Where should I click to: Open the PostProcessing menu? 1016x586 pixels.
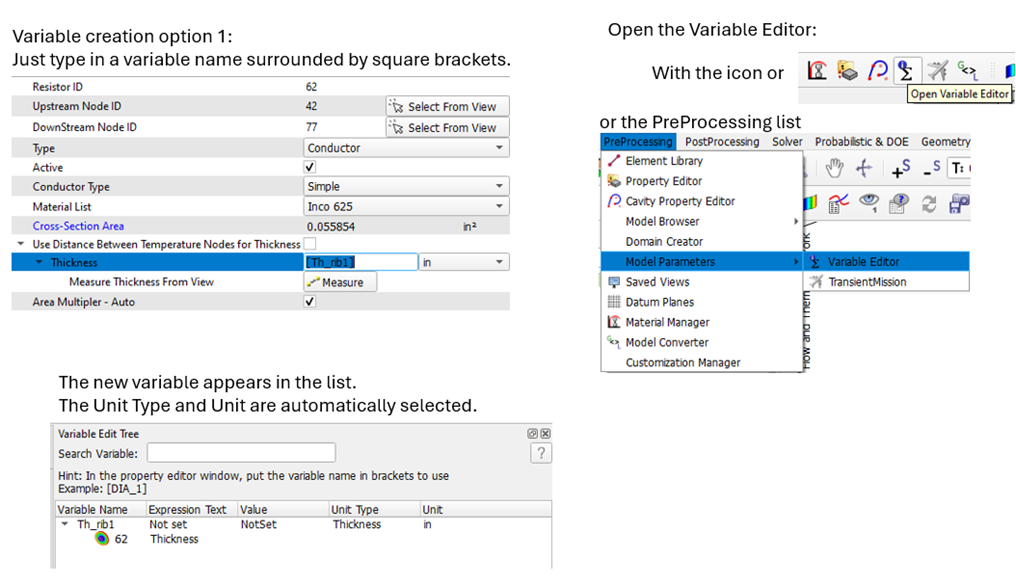click(x=722, y=141)
